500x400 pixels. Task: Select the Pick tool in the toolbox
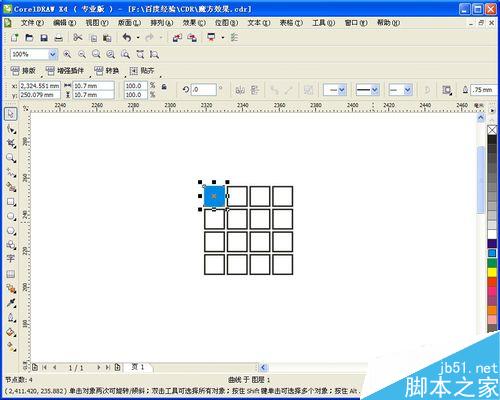pyautogui.click(x=11, y=114)
